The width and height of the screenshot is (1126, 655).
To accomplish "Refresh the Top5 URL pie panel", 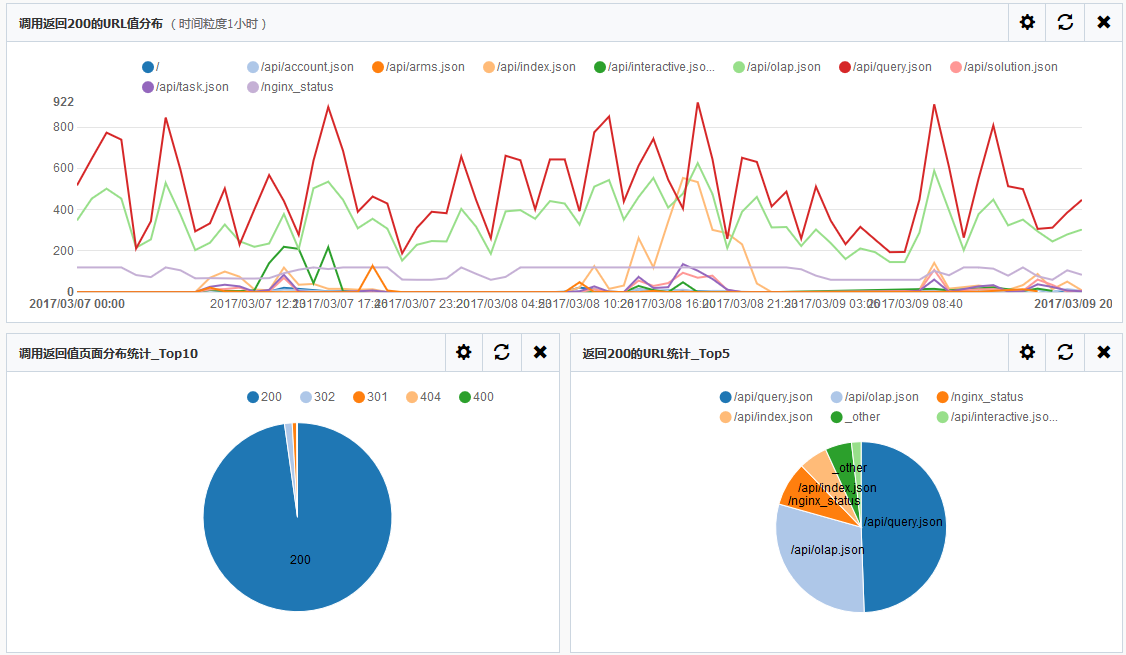I will click(1066, 352).
